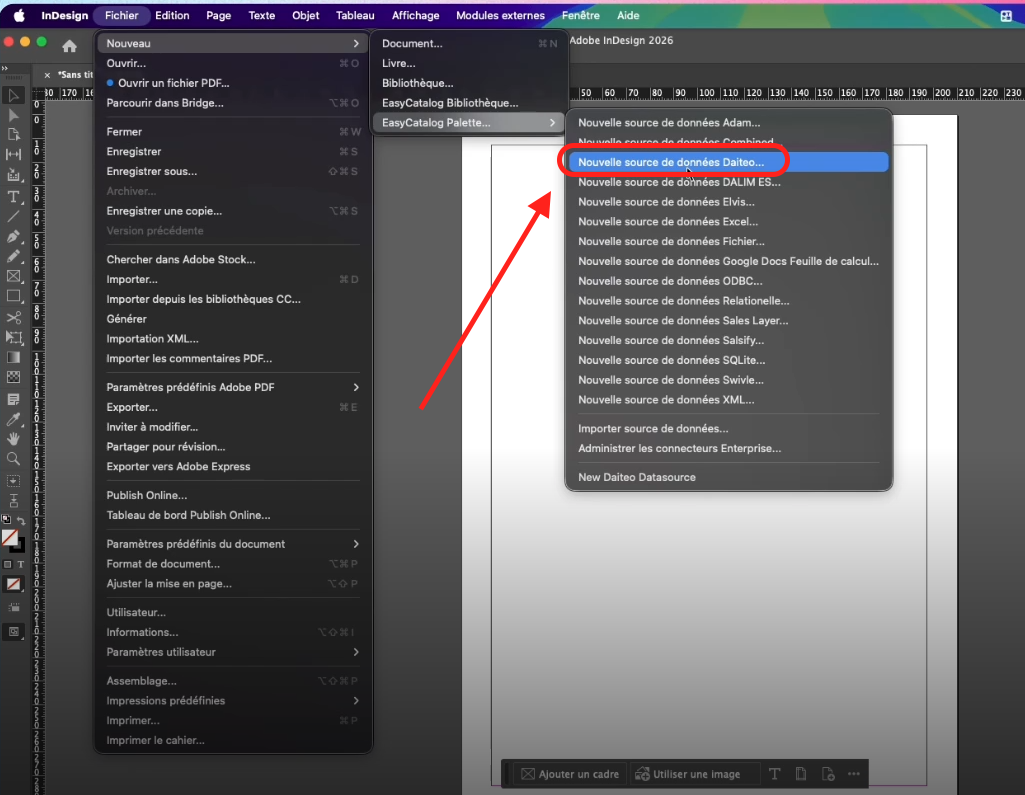
Task: Select Exporter... in Fichier menu
Action: 233,407
